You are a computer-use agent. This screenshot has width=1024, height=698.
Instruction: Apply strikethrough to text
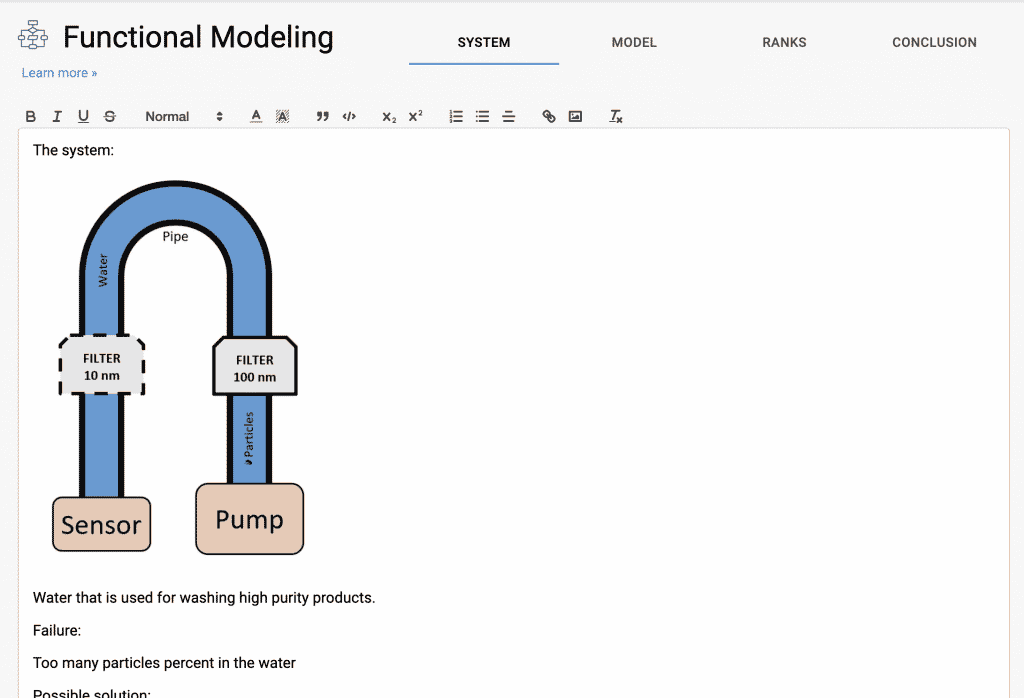(x=109, y=116)
